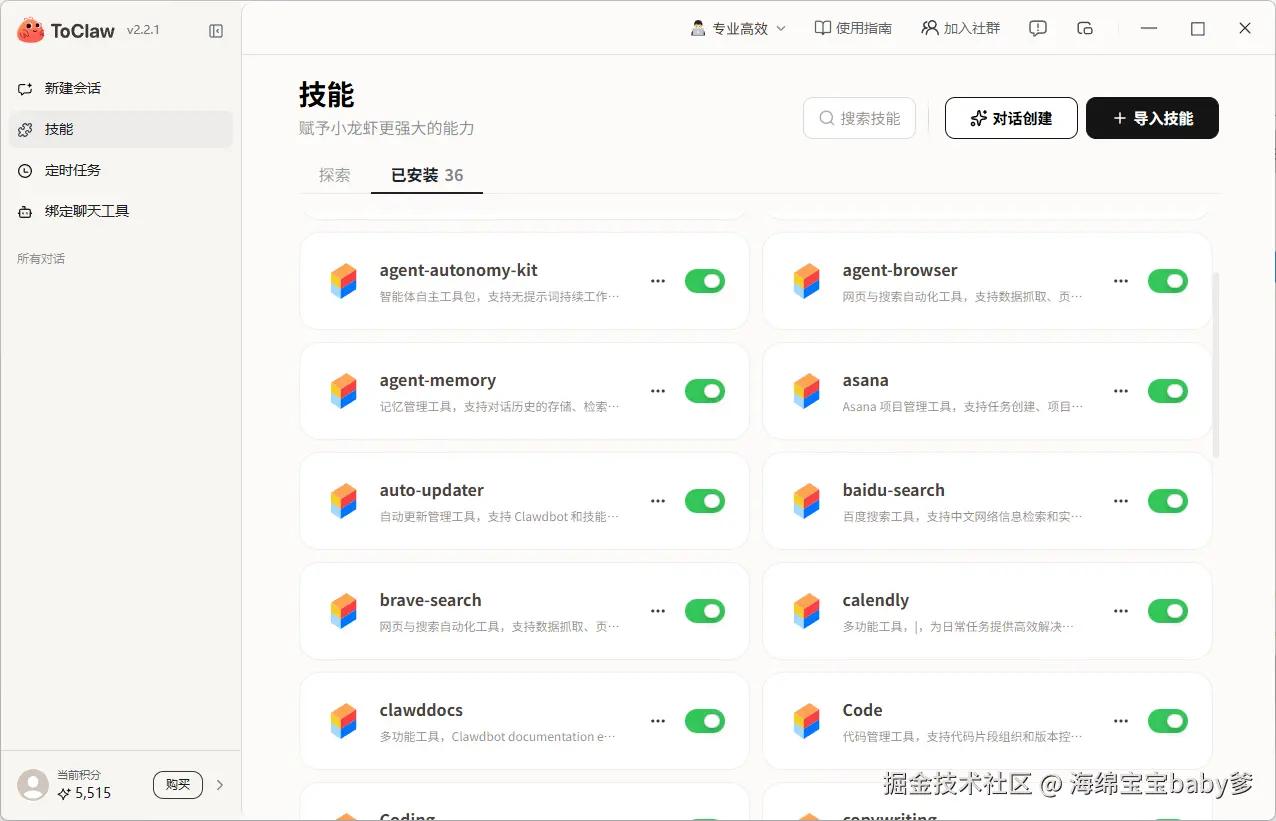Toggle off brave-search skill
Screen dimensions: 1276x821
tap(705, 611)
